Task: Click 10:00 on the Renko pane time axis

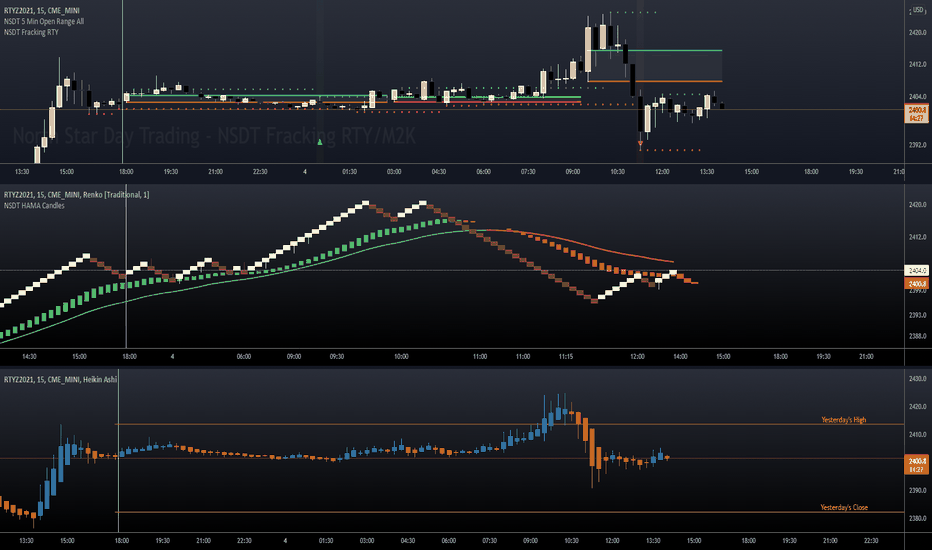Action: point(401,357)
